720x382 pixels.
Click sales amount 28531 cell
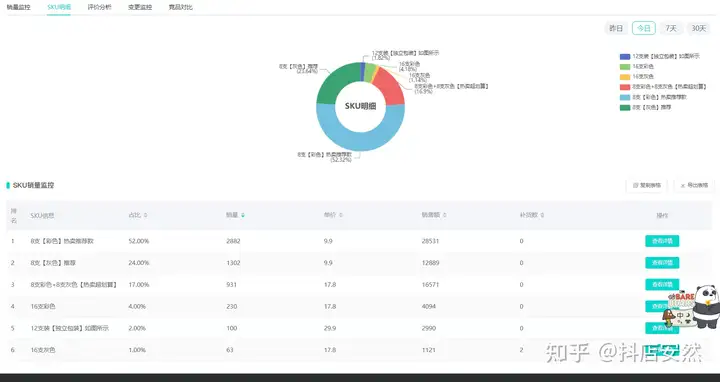430,241
